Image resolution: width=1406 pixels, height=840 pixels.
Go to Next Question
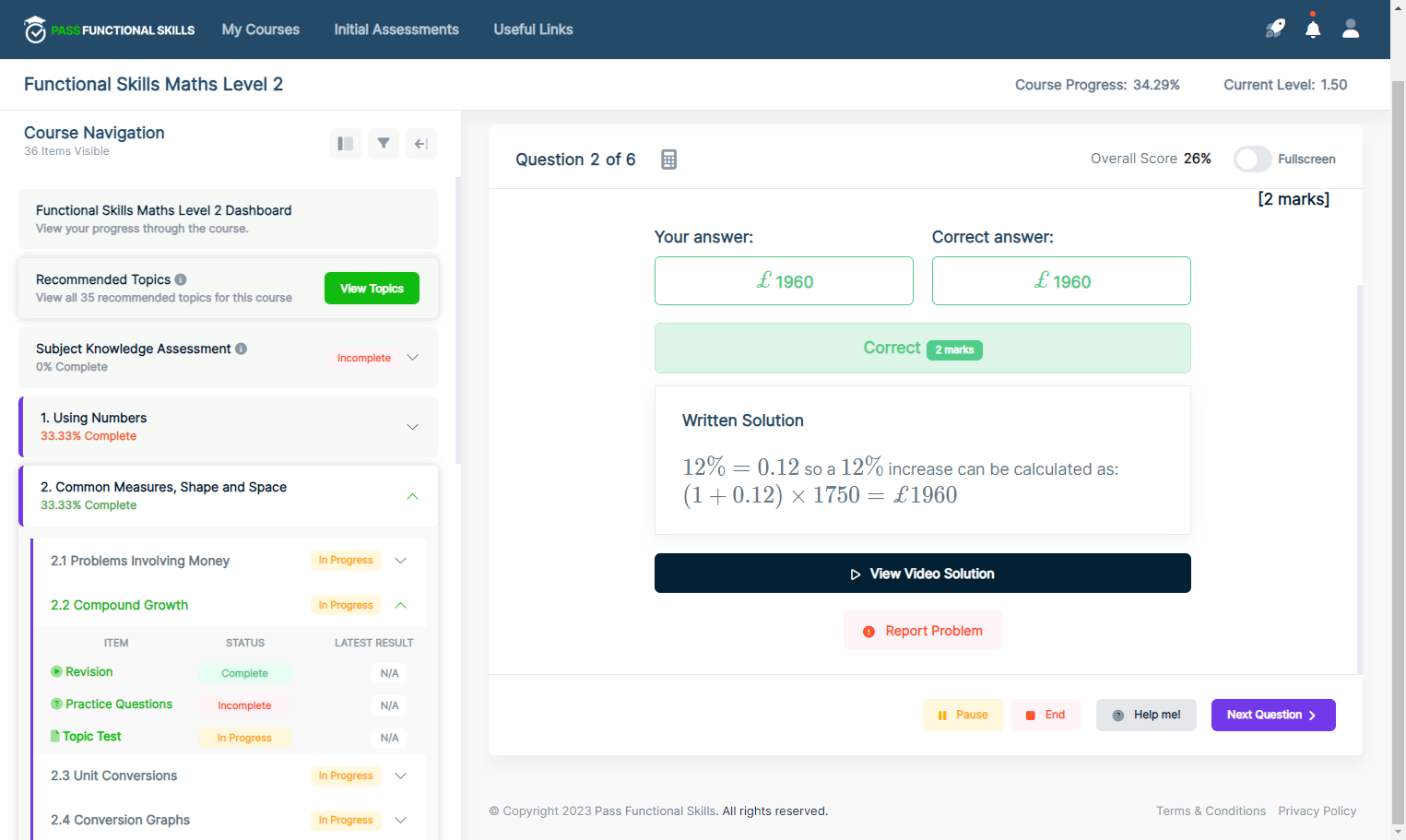point(1273,716)
